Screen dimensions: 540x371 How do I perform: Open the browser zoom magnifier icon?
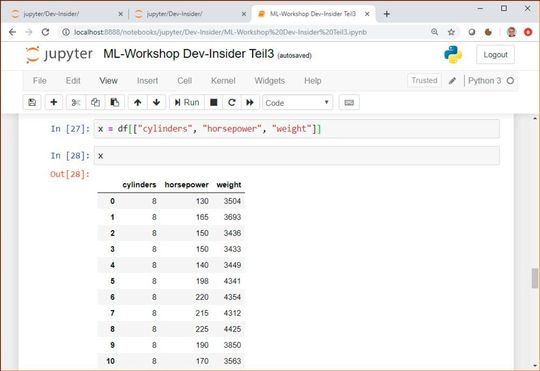pos(435,32)
